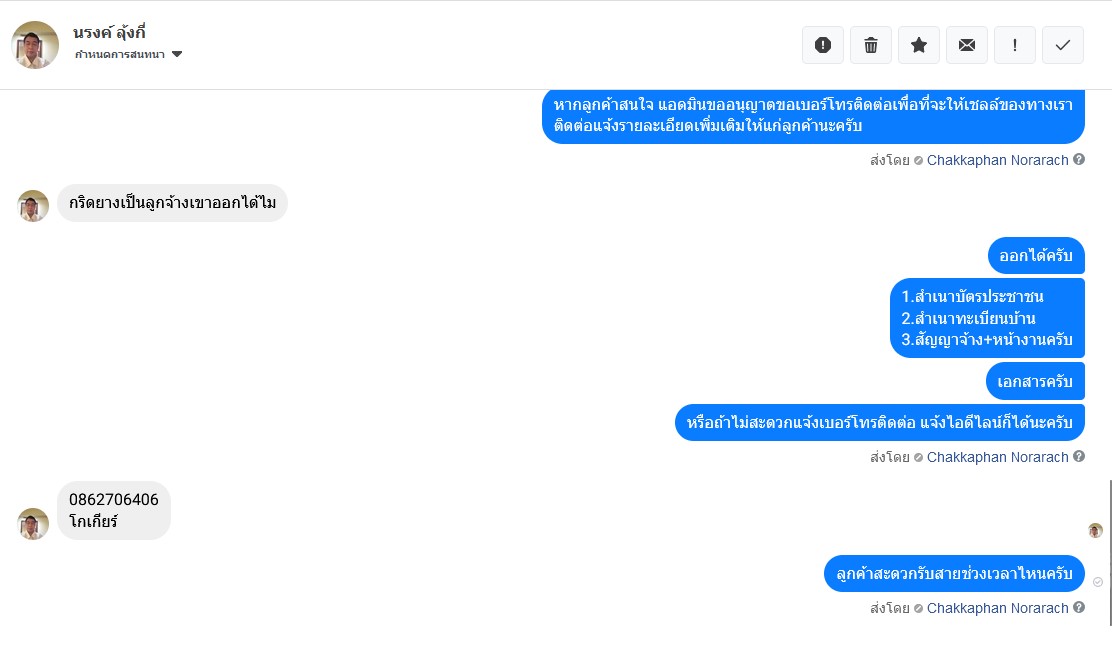Open Chakkaphan Norarach link under the first message
Screen dimensions: 1112x650
click(x=997, y=159)
